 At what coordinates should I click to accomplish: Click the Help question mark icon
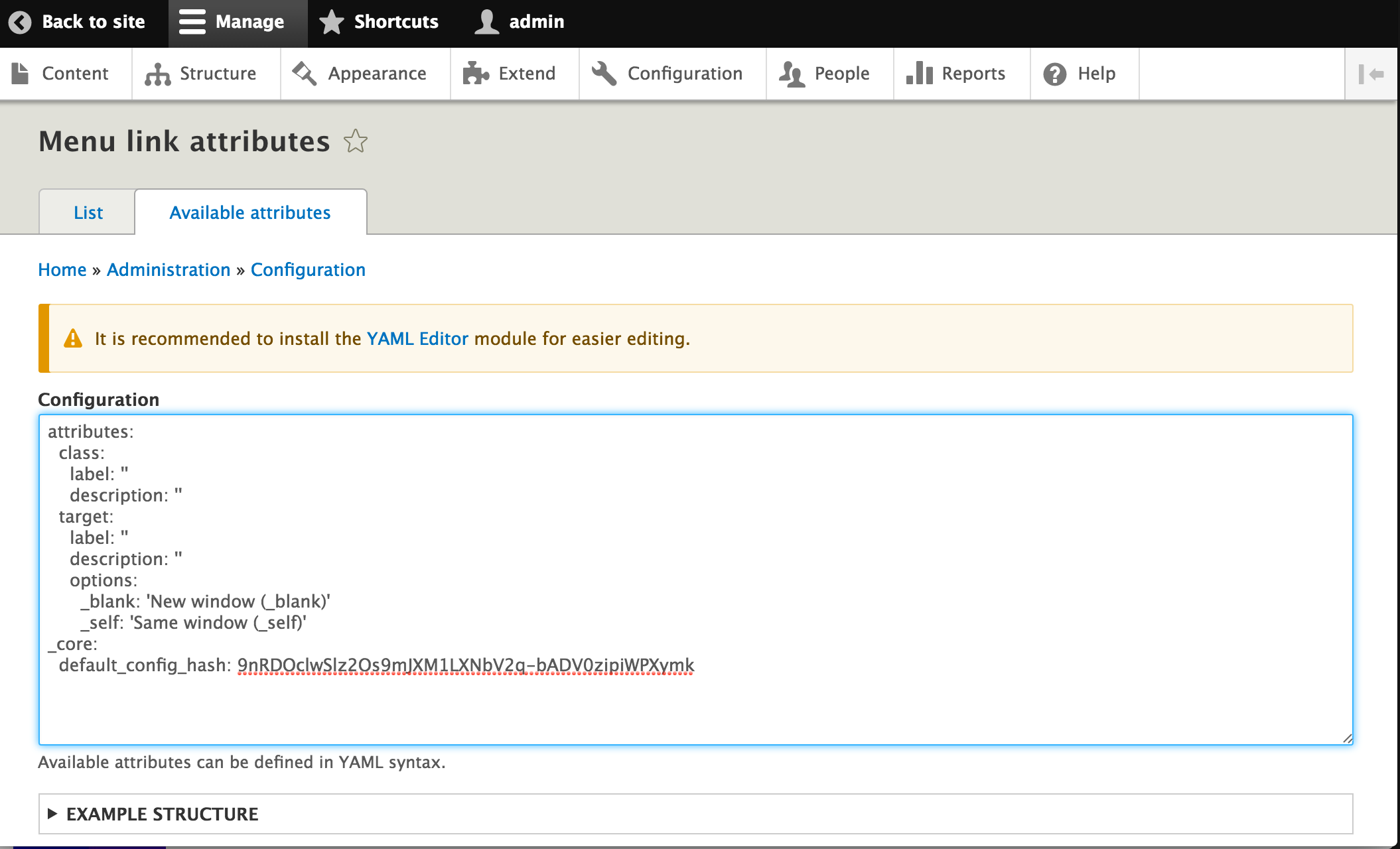click(1055, 74)
